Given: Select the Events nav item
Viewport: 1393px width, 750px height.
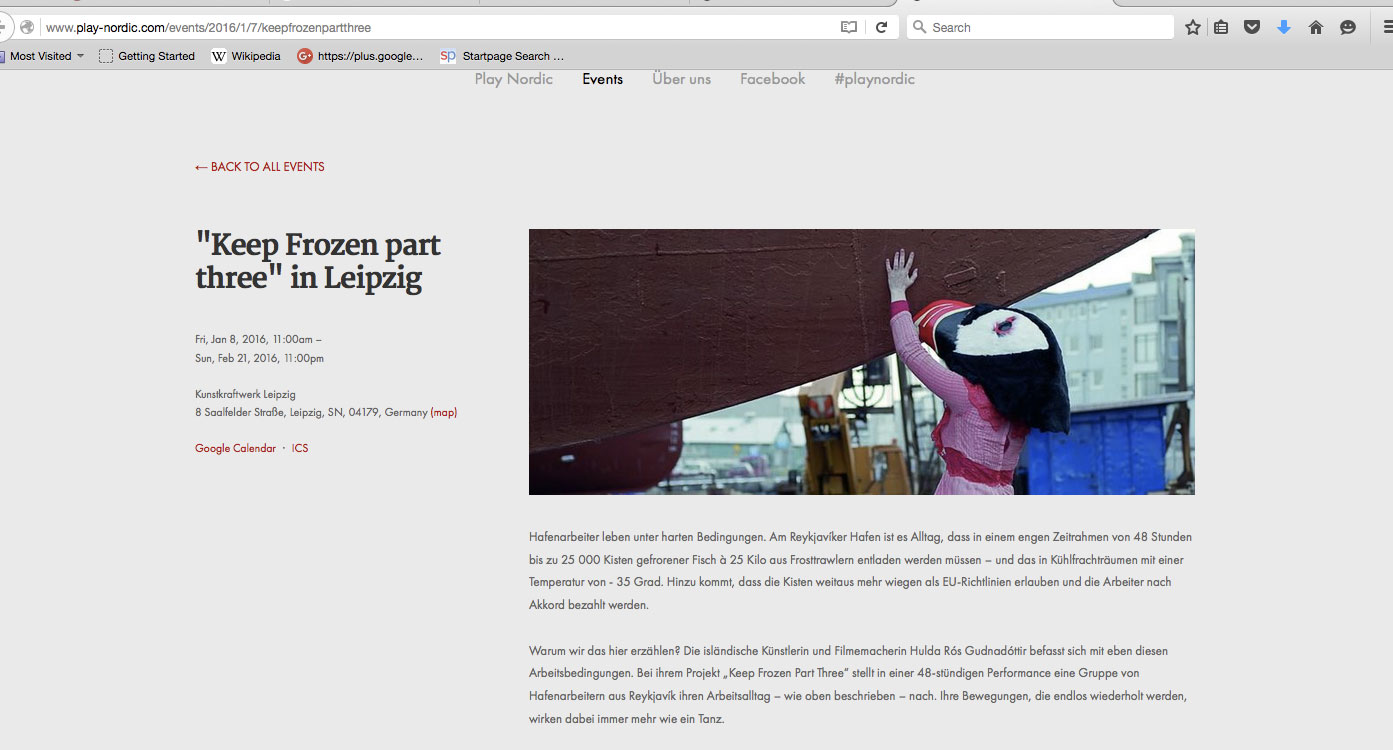Looking at the screenshot, I should pos(603,79).
